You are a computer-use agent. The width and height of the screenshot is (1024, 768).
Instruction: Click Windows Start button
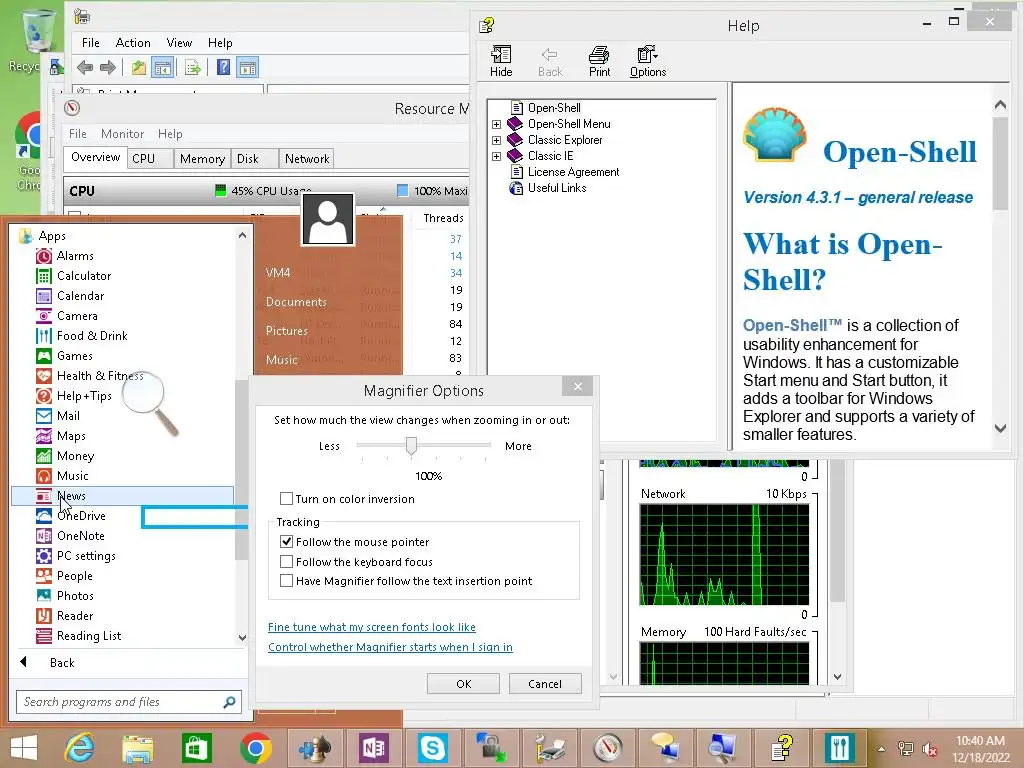coord(24,748)
